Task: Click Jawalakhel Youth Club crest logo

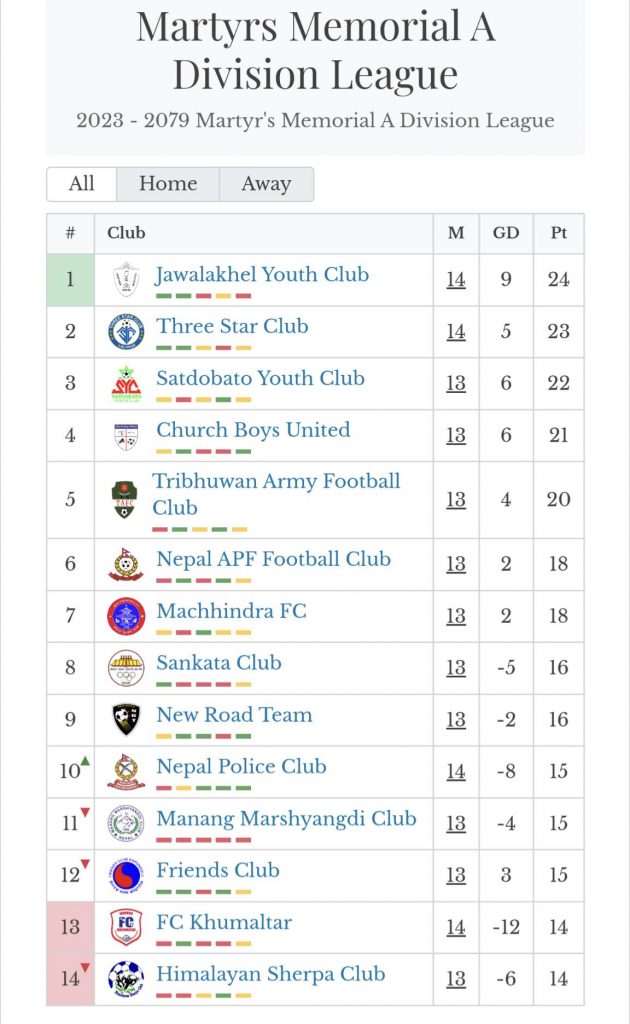Action: pos(126,280)
